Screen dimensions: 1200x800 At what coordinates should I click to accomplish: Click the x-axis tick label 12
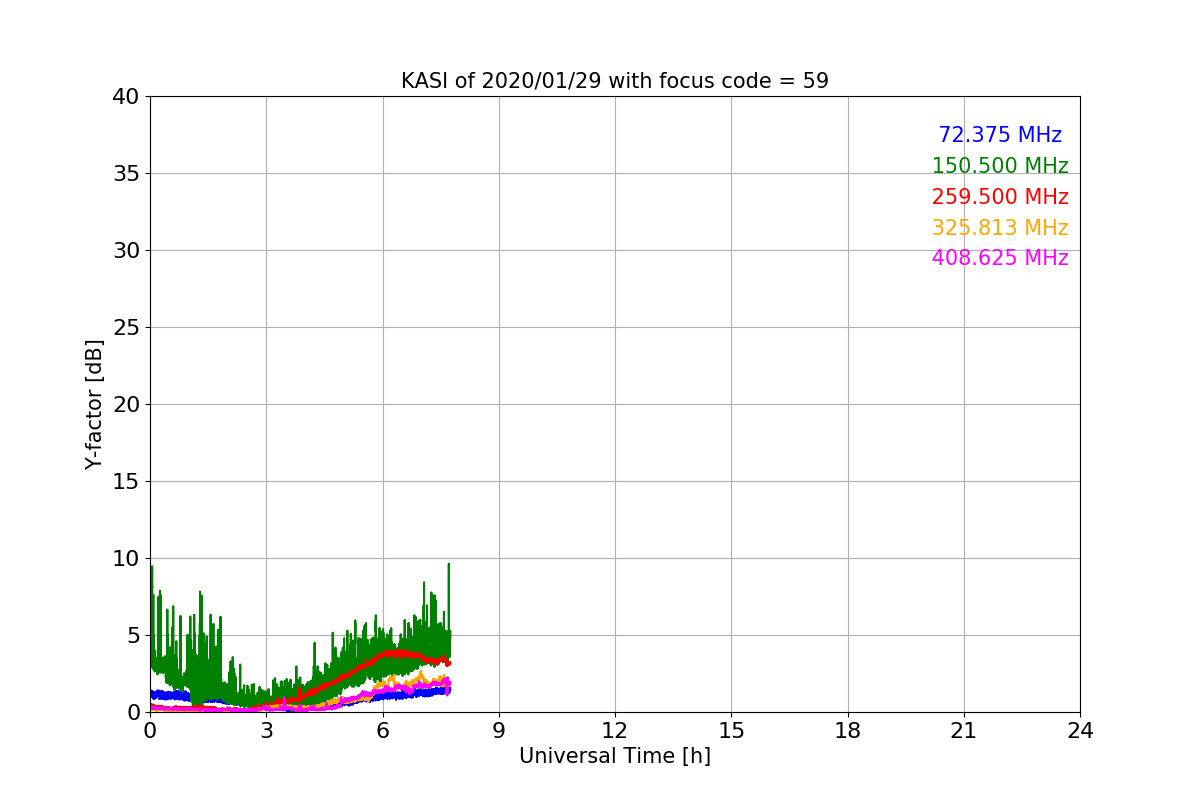click(x=615, y=731)
